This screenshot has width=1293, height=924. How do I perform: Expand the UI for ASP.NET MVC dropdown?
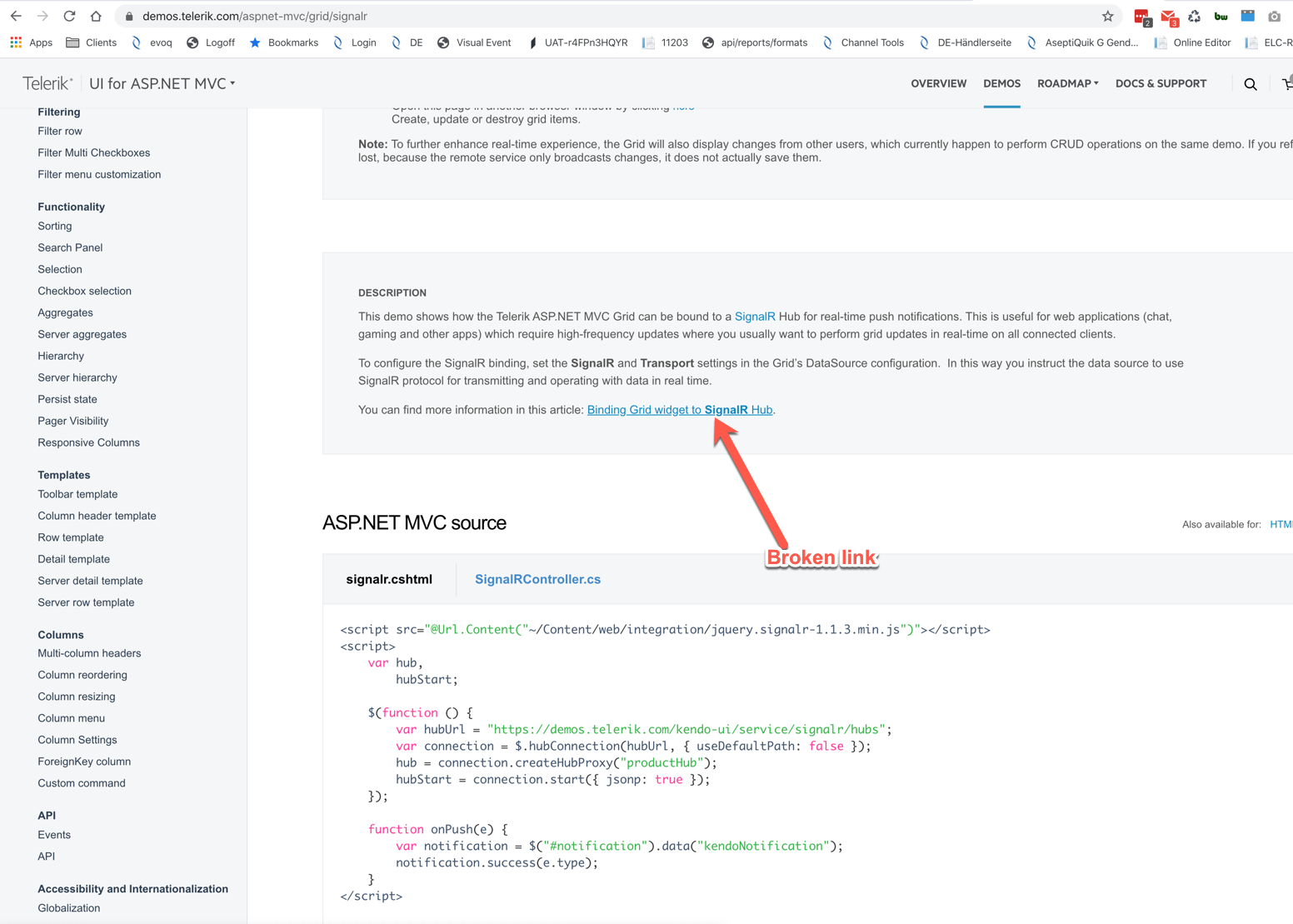tap(162, 83)
